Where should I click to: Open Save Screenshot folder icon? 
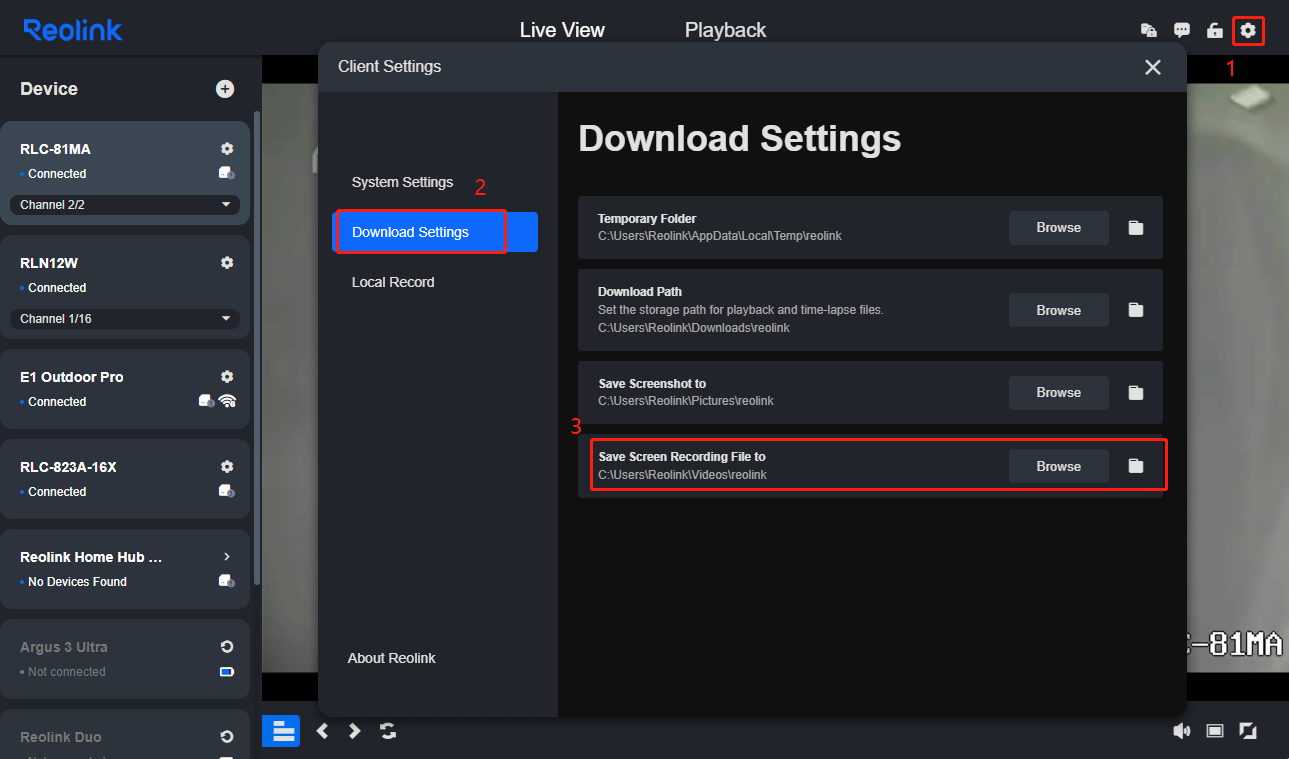(1136, 393)
